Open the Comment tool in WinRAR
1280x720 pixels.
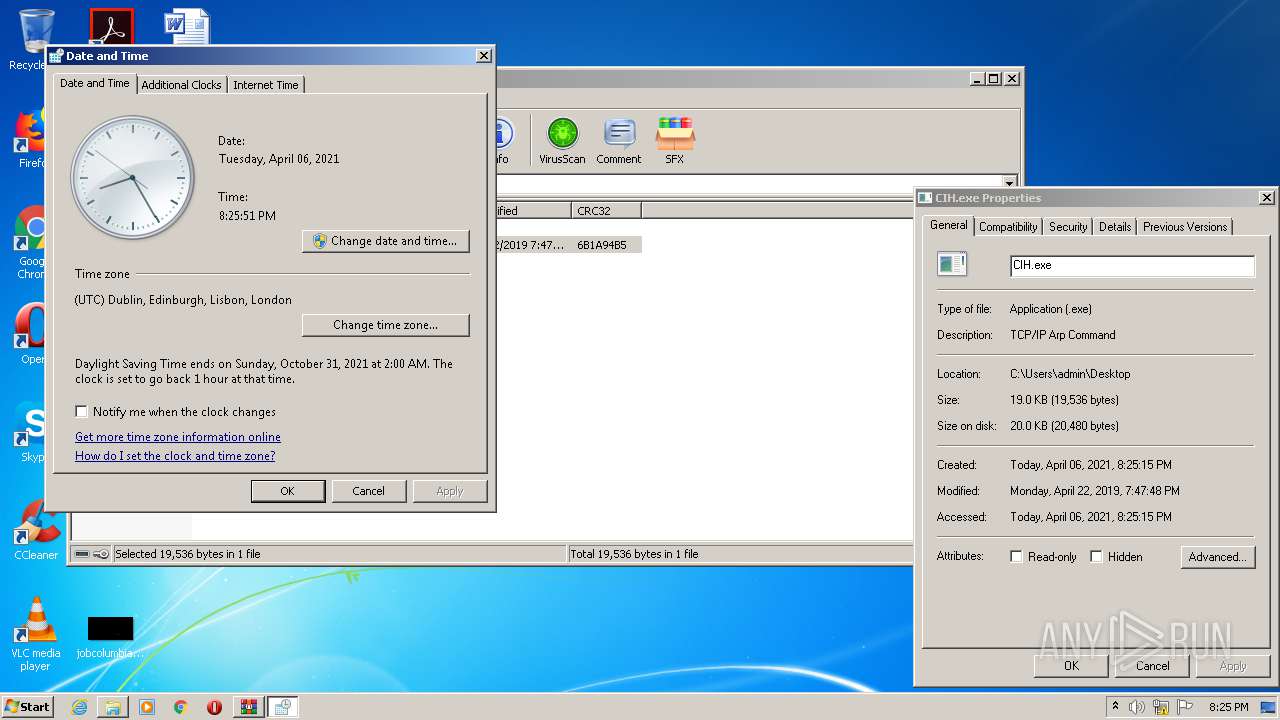pos(618,141)
